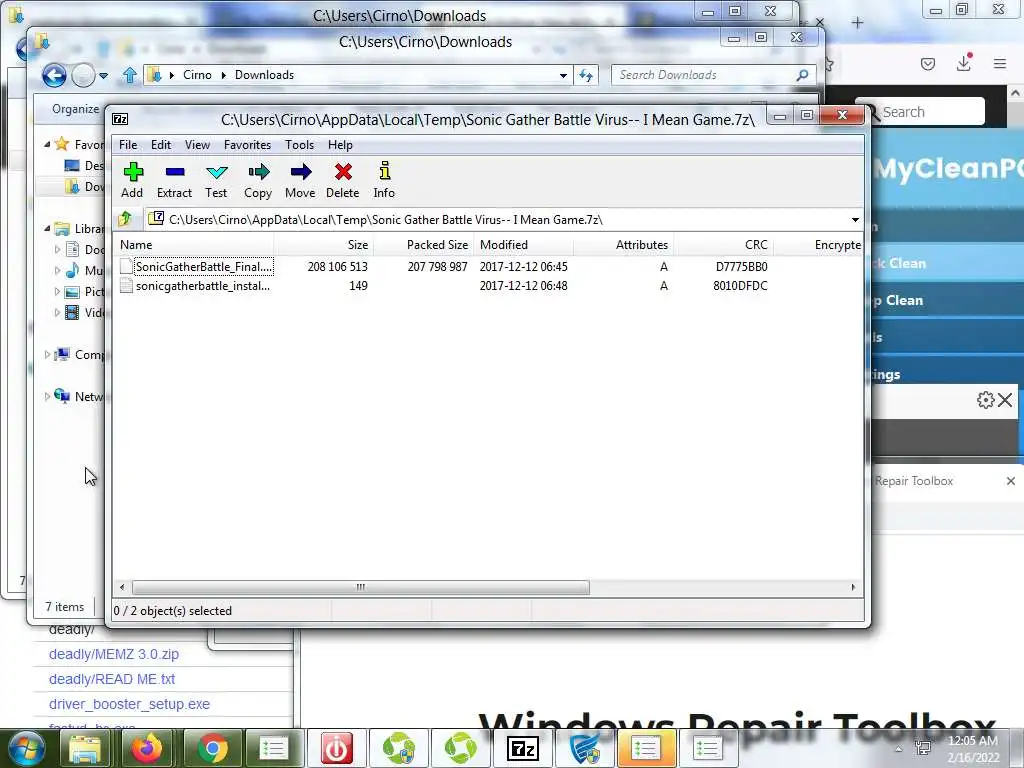Viewport: 1024px width, 768px height.
Task: Open Firefox Pocket icon
Action: tap(928, 63)
